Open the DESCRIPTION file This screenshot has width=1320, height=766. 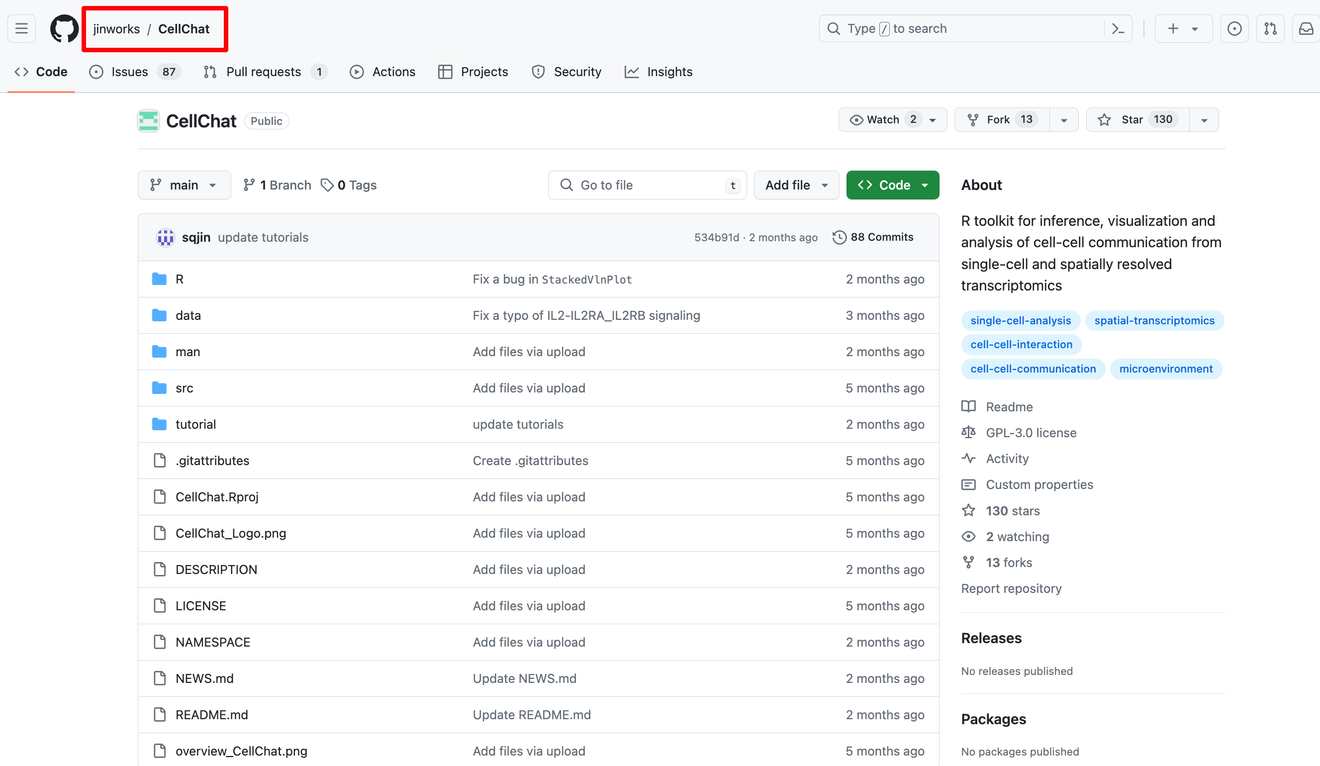216,570
